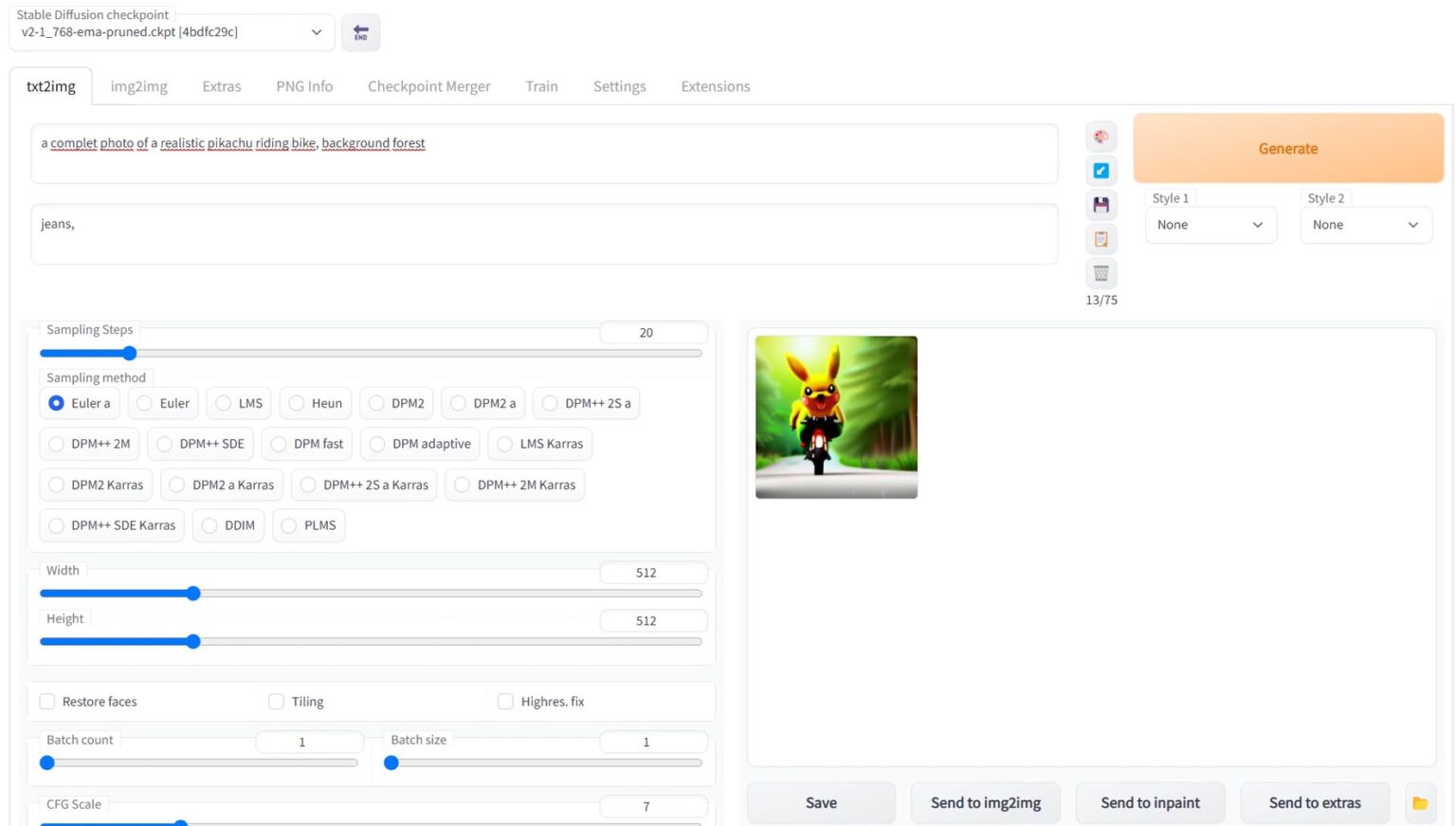
Task: Click into the negative prompt box containing jeans
Action: [544, 234]
